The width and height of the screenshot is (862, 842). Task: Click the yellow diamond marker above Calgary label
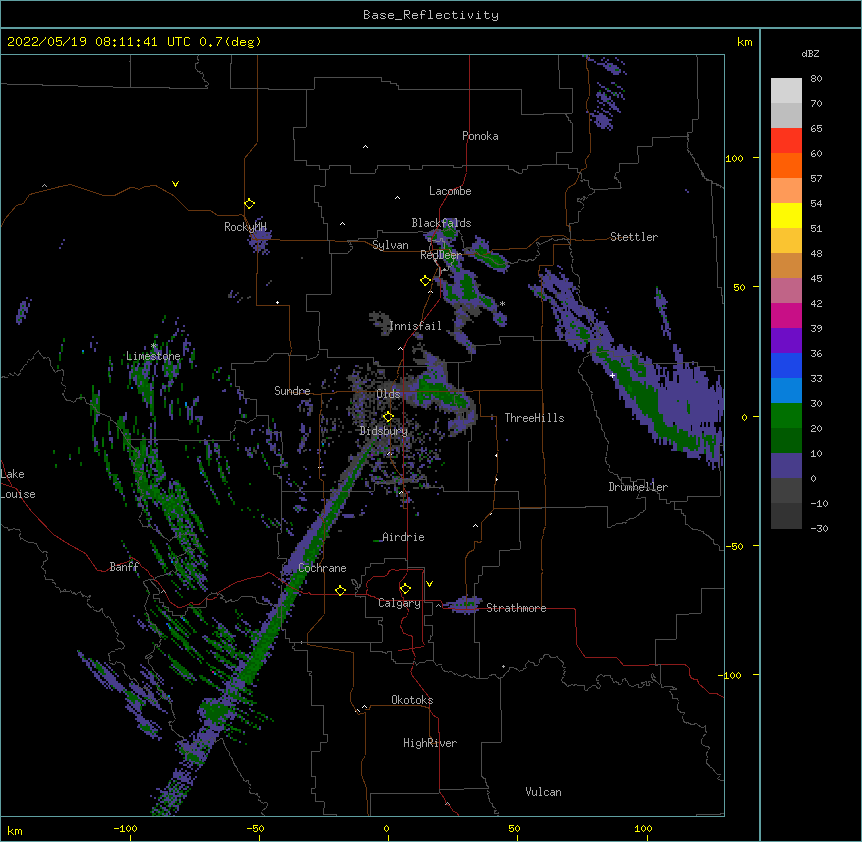pyautogui.click(x=405, y=589)
